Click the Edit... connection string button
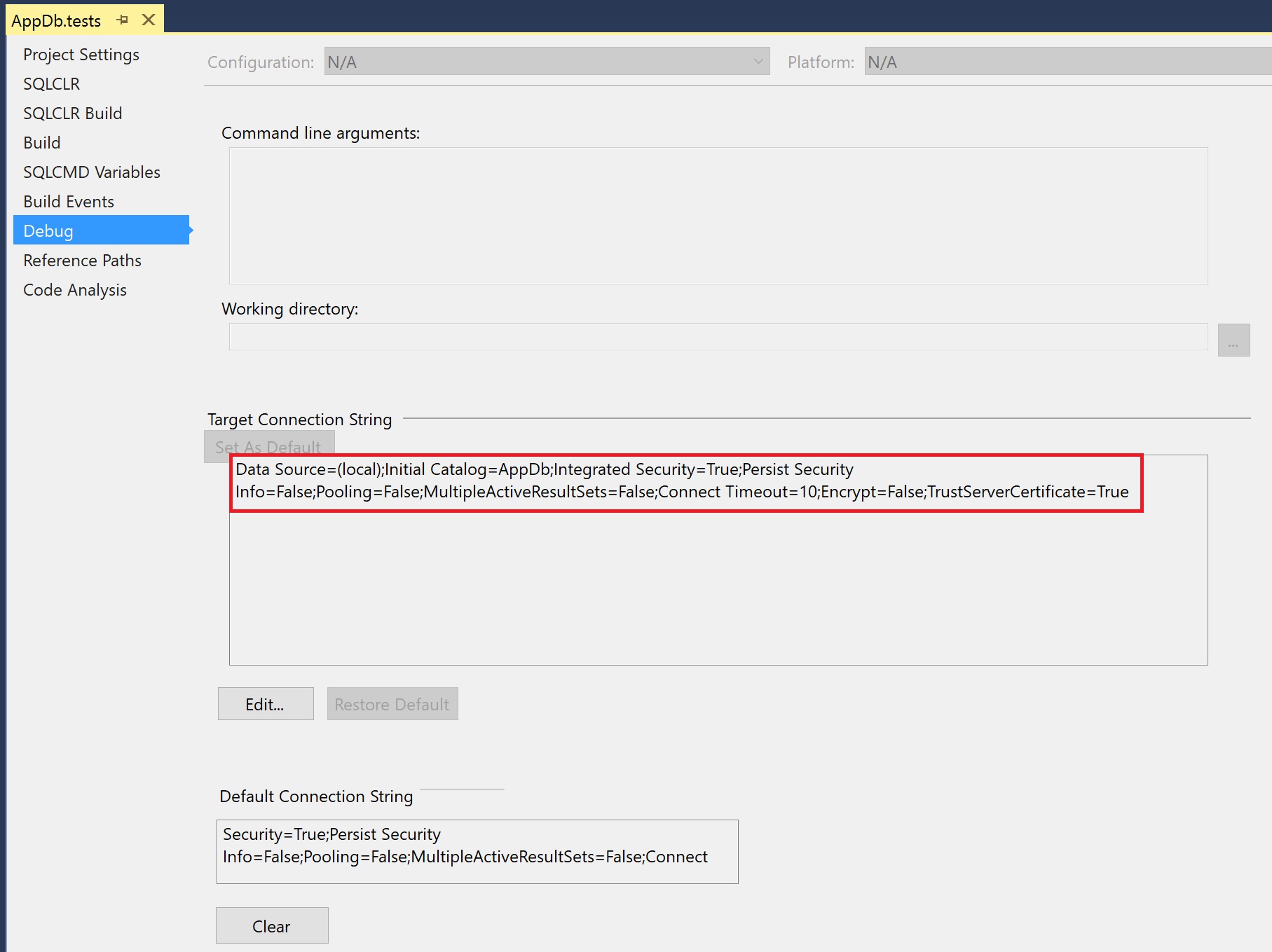The height and width of the screenshot is (952, 1272). (266, 704)
